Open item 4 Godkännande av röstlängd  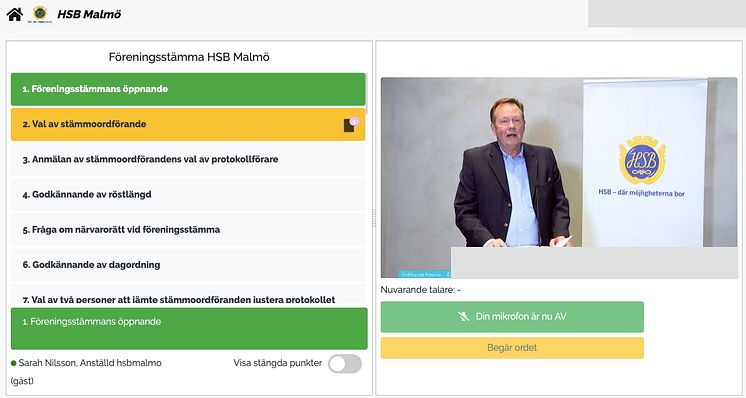(188, 195)
